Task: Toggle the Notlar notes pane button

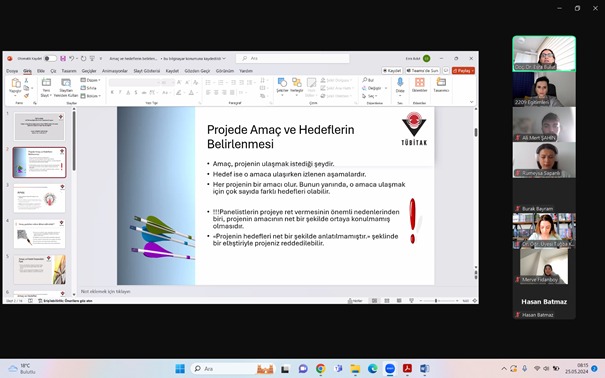Action: [355, 300]
